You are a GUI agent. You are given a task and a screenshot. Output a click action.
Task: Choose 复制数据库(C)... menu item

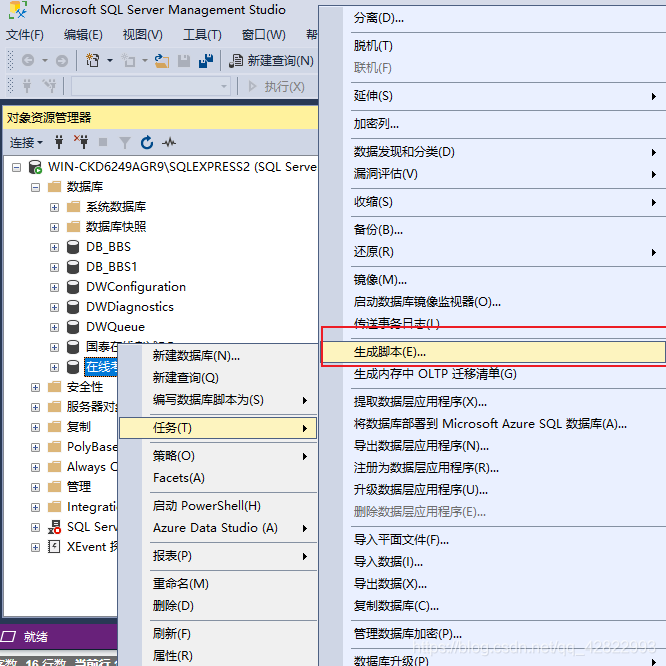pyautogui.click(x=493, y=607)
